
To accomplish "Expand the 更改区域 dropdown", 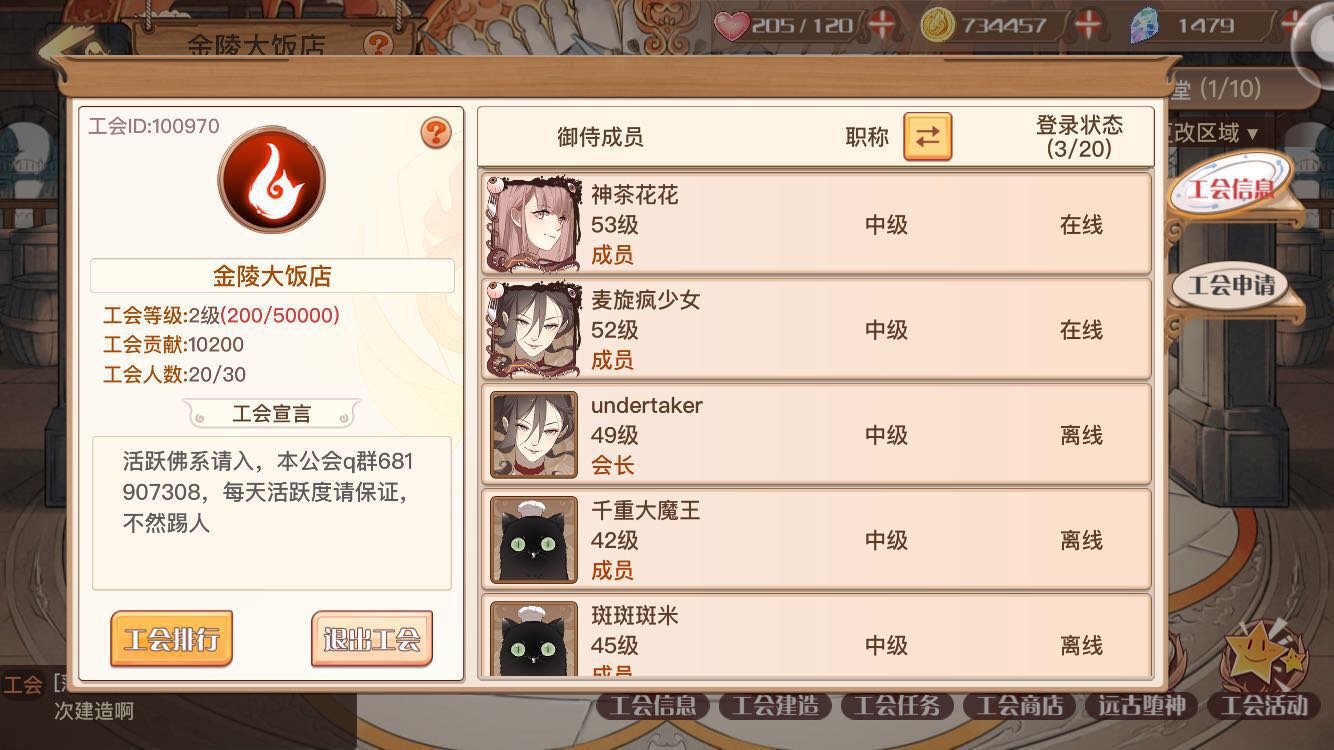I will [x=1211, y=133].
